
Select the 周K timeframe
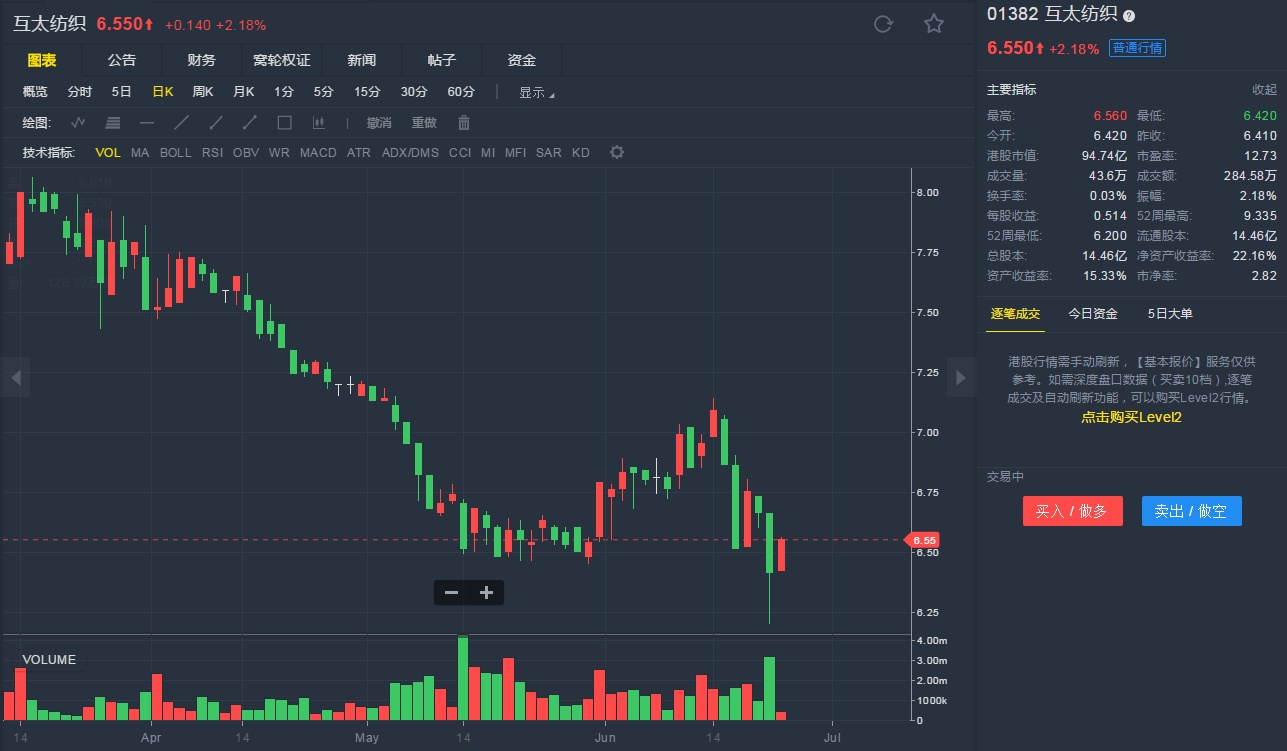pos(203,92)
